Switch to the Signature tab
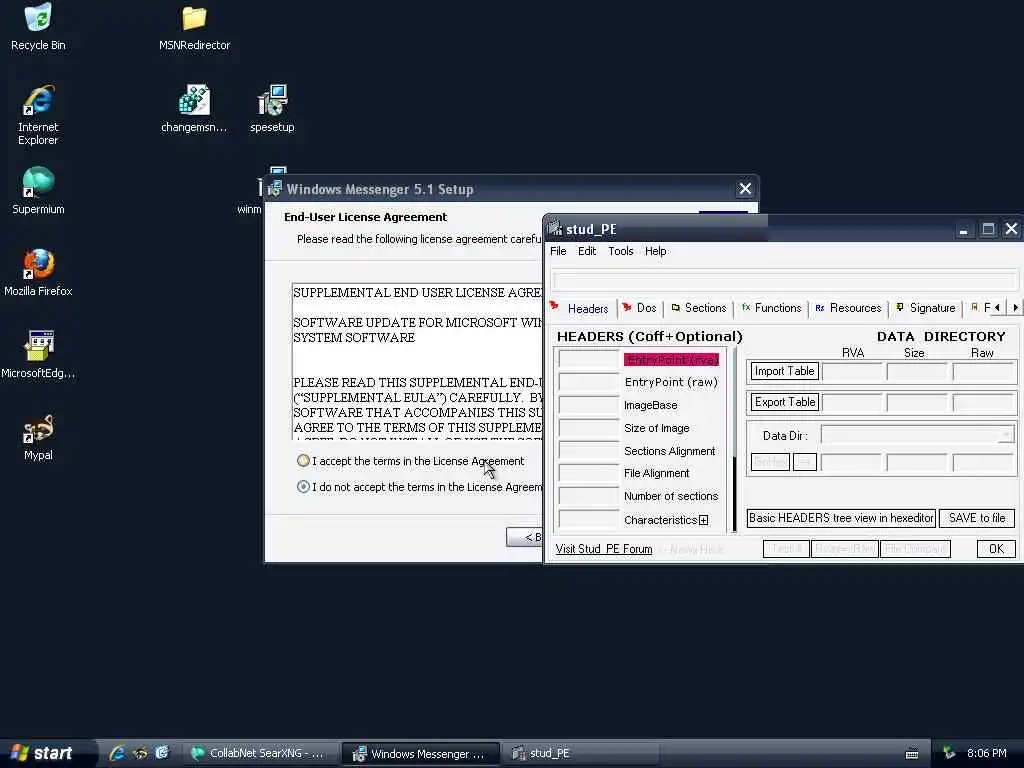Screen dimensions: 1024x768 tap(927, 308)
